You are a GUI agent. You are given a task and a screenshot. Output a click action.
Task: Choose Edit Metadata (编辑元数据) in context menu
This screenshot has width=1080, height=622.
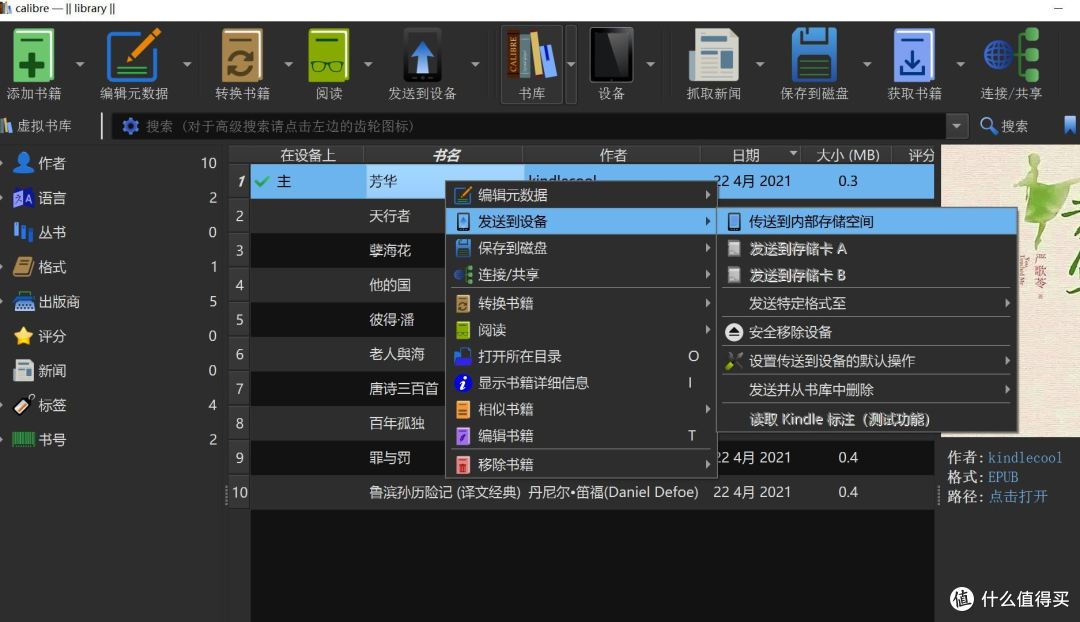[x=582, y=196]
